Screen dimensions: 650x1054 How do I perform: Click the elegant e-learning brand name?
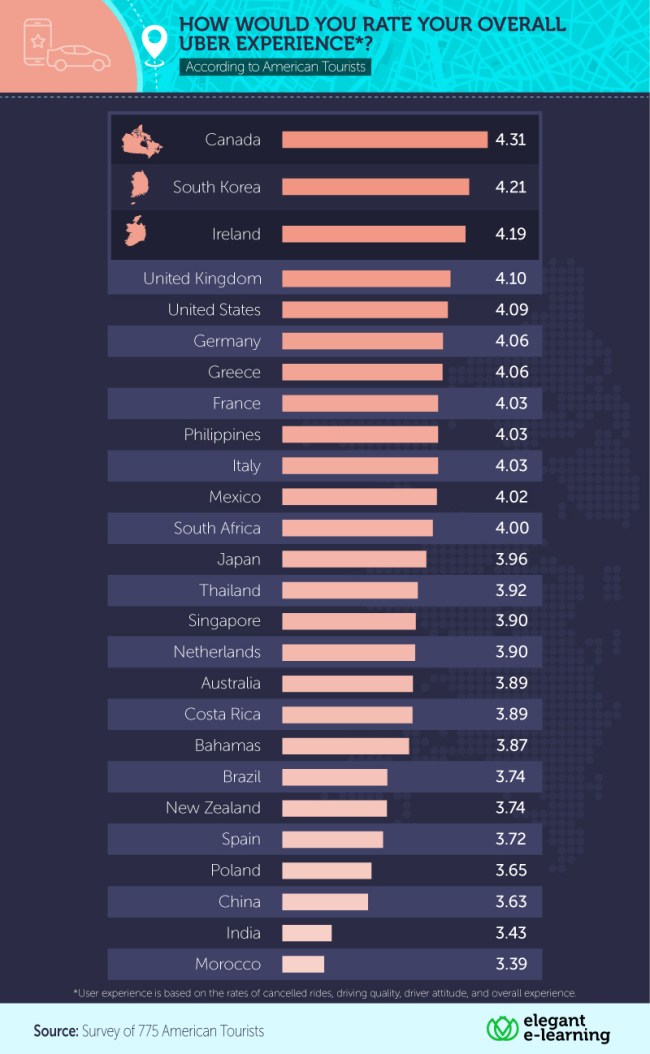click(x=566, y=1028)
